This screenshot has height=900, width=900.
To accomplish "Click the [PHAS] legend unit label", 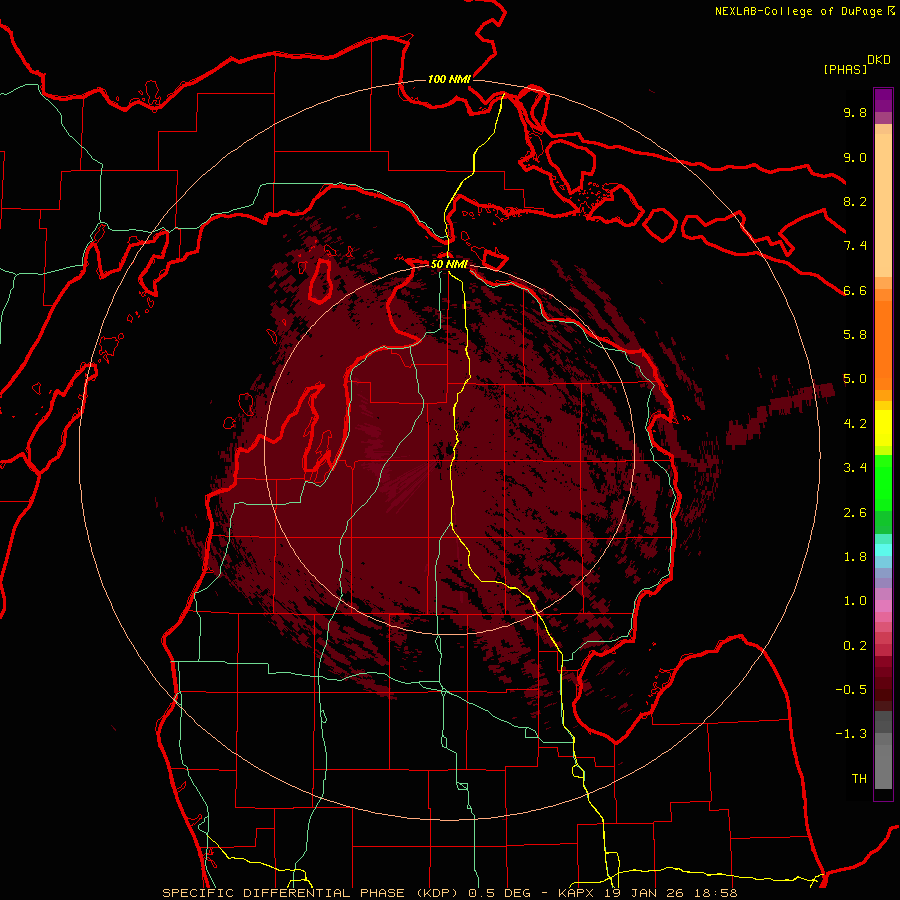I will [845, 69].
